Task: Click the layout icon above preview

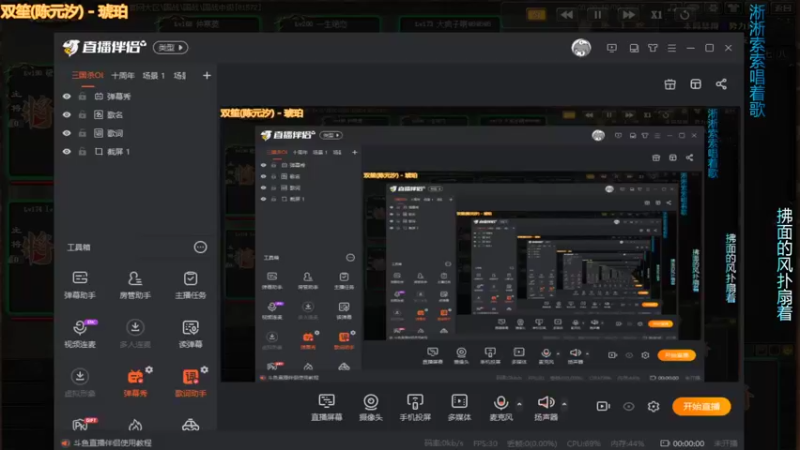Action: (695, 84)
